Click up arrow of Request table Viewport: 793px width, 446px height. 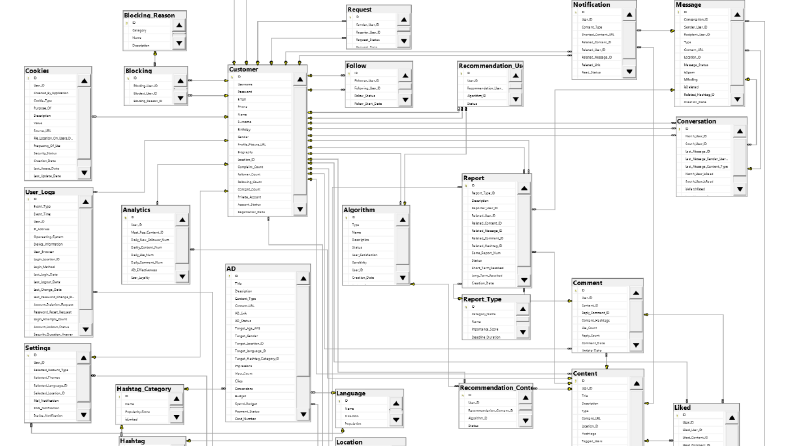coord(404,20)
